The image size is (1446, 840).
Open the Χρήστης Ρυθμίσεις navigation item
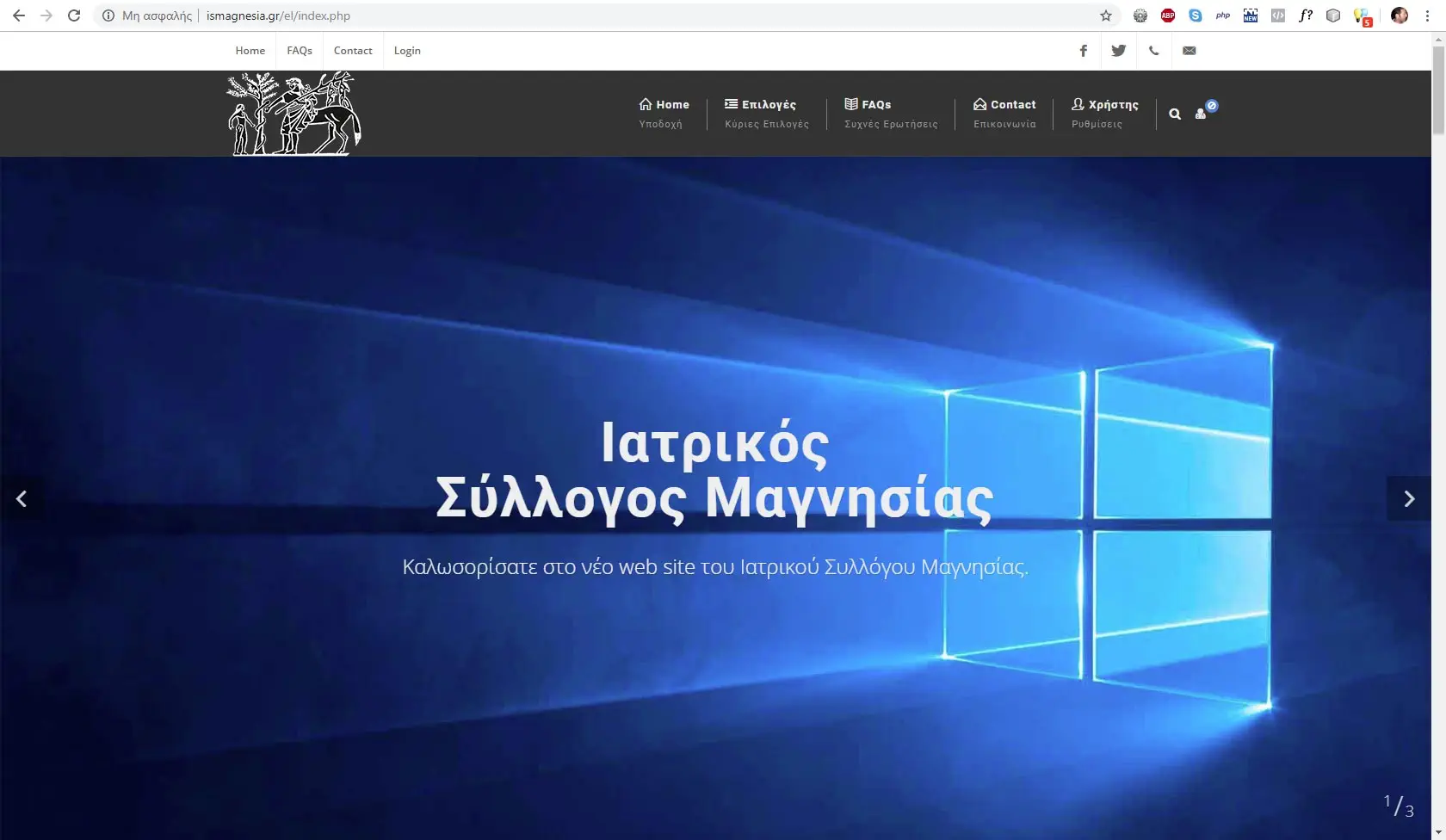click(1105, 114)
